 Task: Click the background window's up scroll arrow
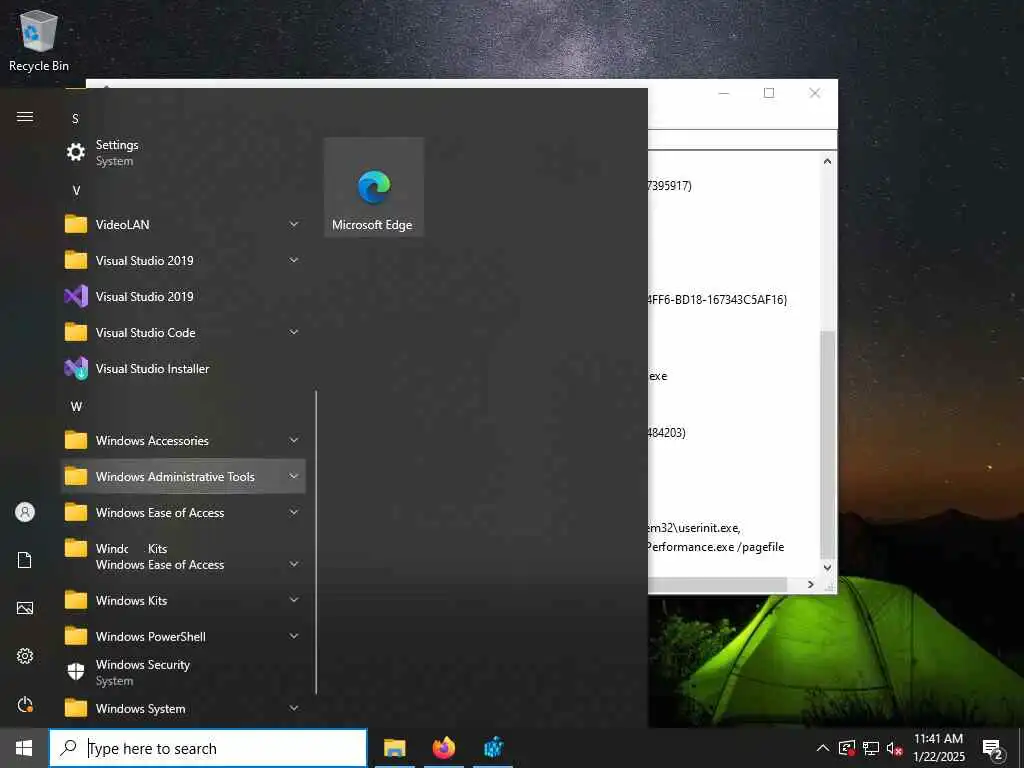coord(827,161)
